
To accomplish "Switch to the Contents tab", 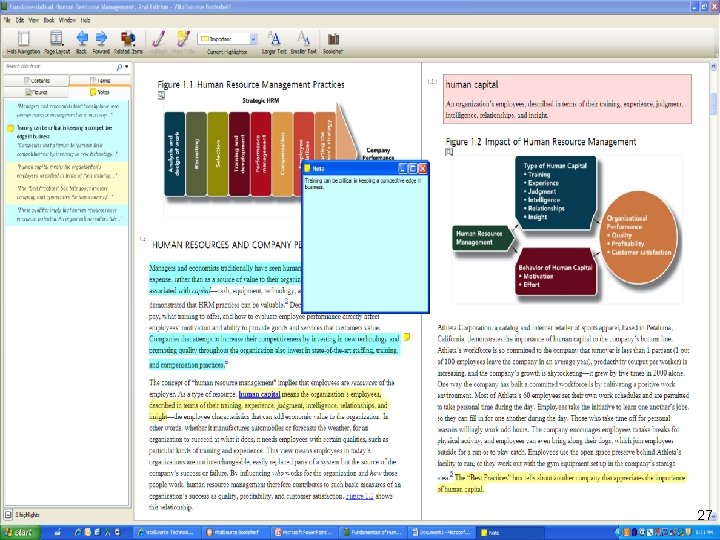I will (x=37, y=80).
